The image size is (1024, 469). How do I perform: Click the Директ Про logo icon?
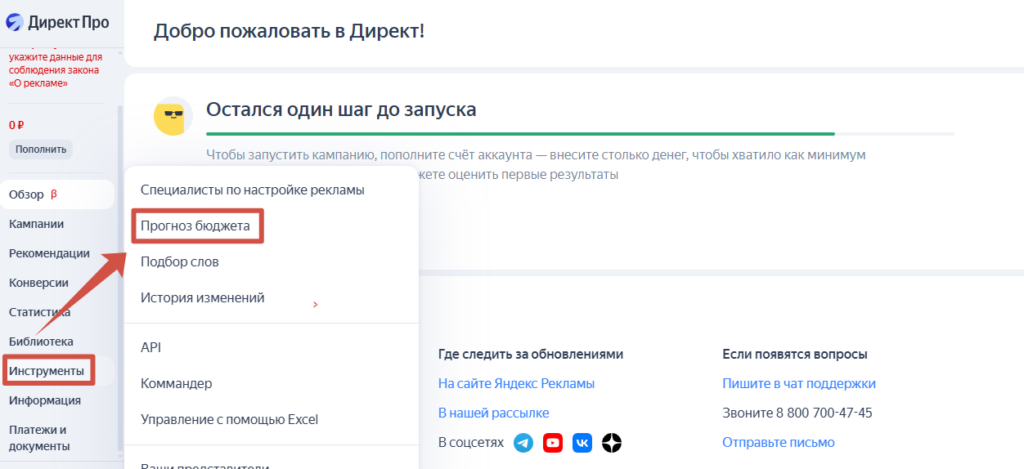pyautogui.click(x=14, y=22)
